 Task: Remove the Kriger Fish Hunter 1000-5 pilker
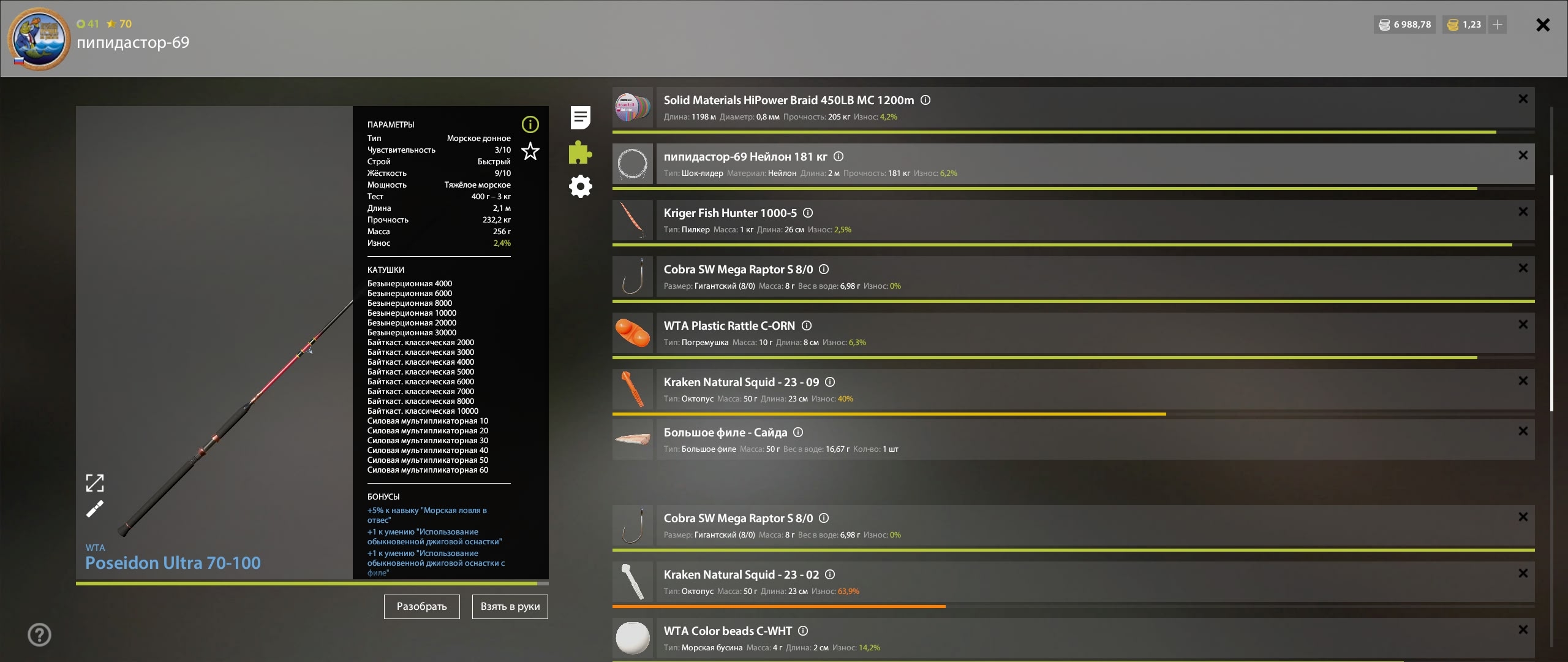tap(1523, 211)
